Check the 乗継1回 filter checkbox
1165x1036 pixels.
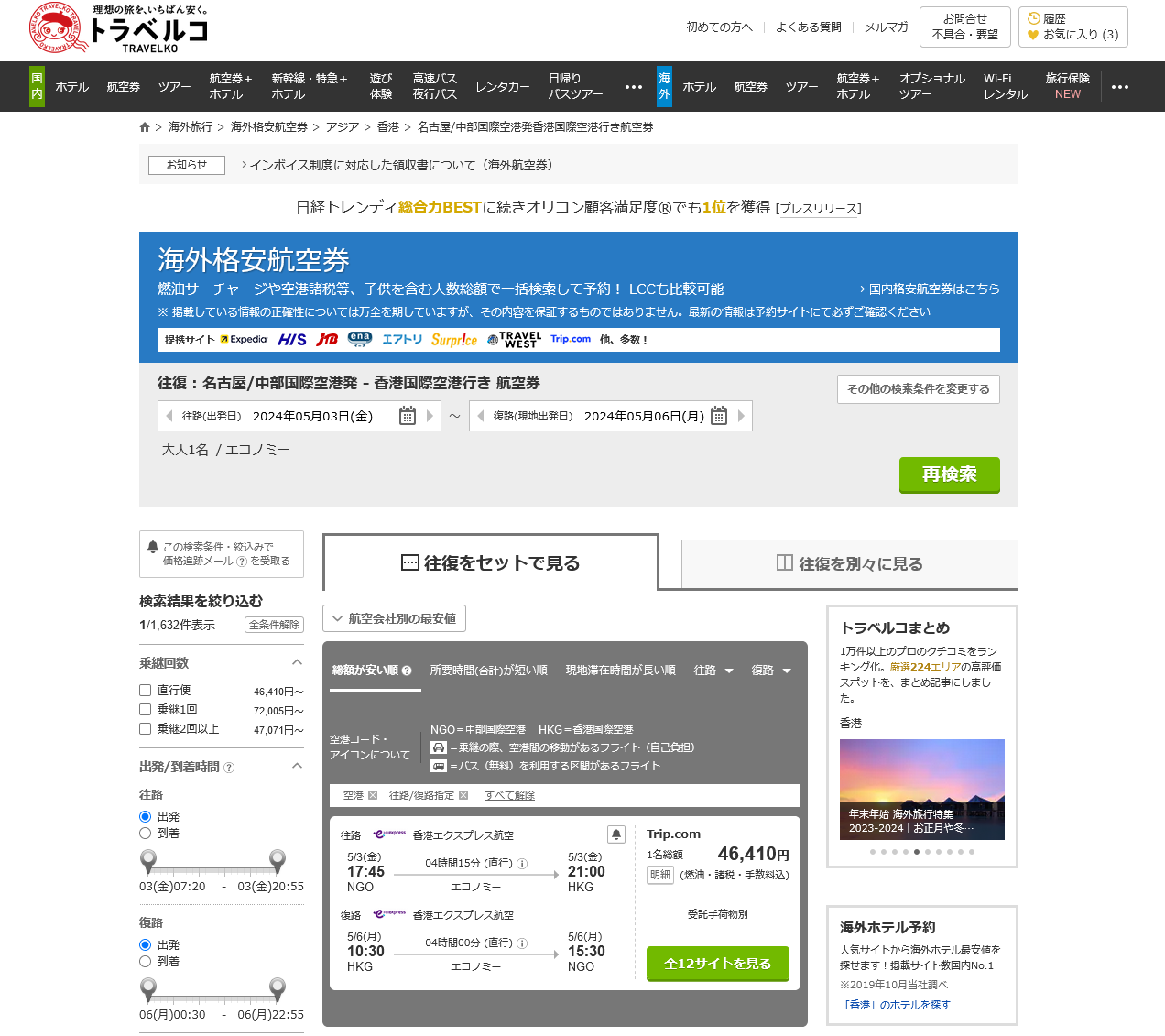click(x=145, y=710)
